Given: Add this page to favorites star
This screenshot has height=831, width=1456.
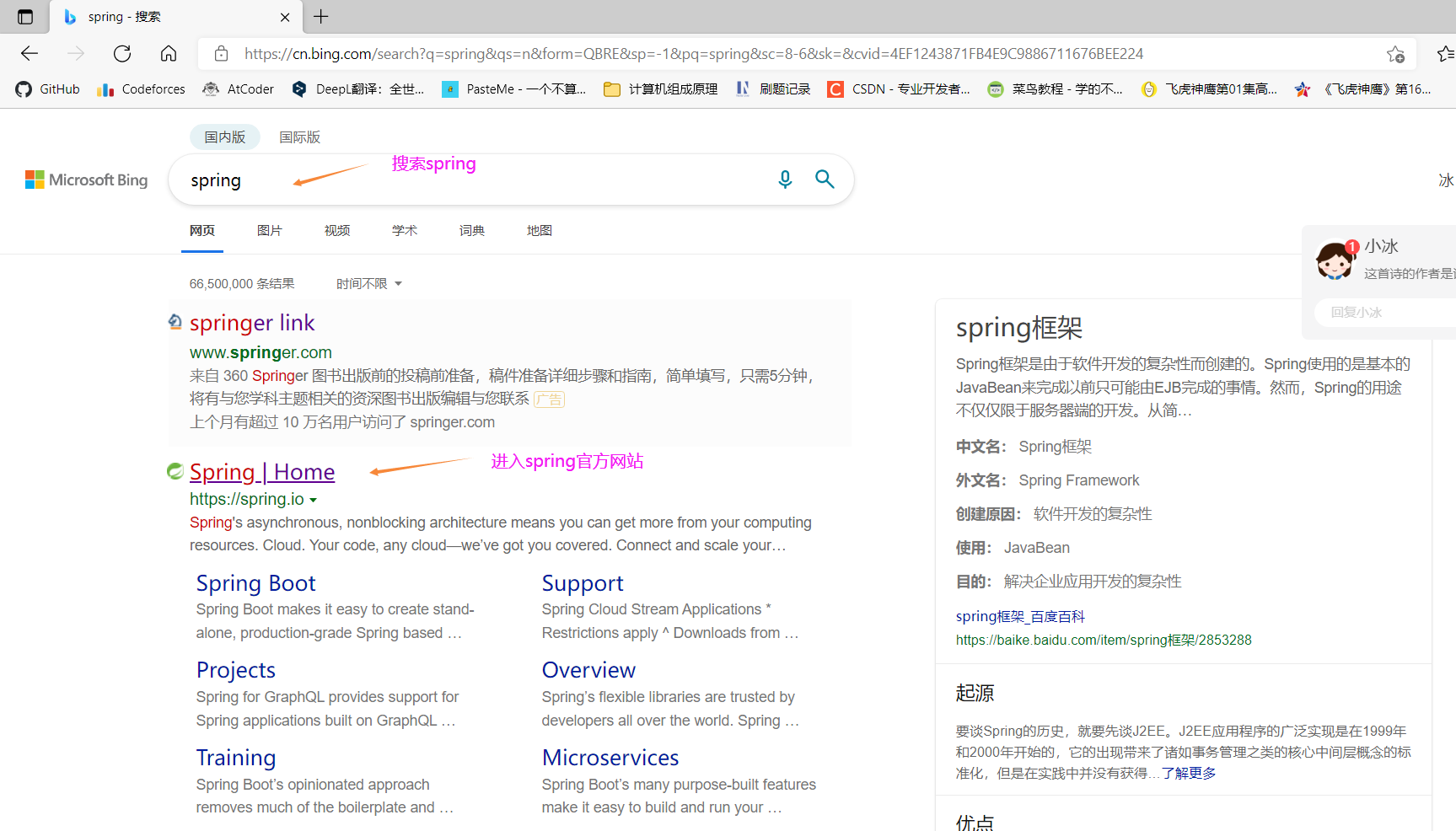Looking at the screenshot, I should [1395, 54].
